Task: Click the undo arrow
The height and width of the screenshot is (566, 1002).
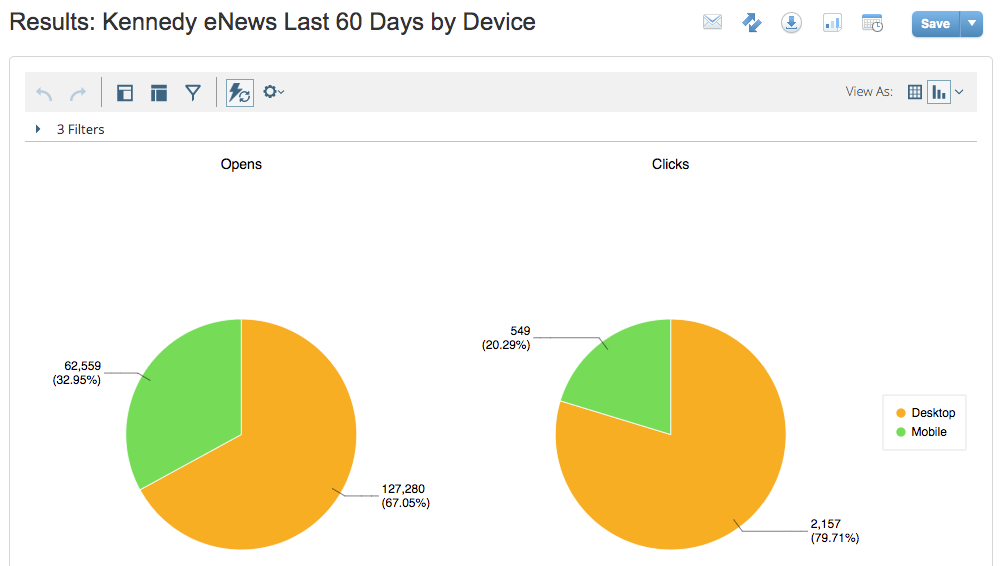Action: [x=44, y=93]
